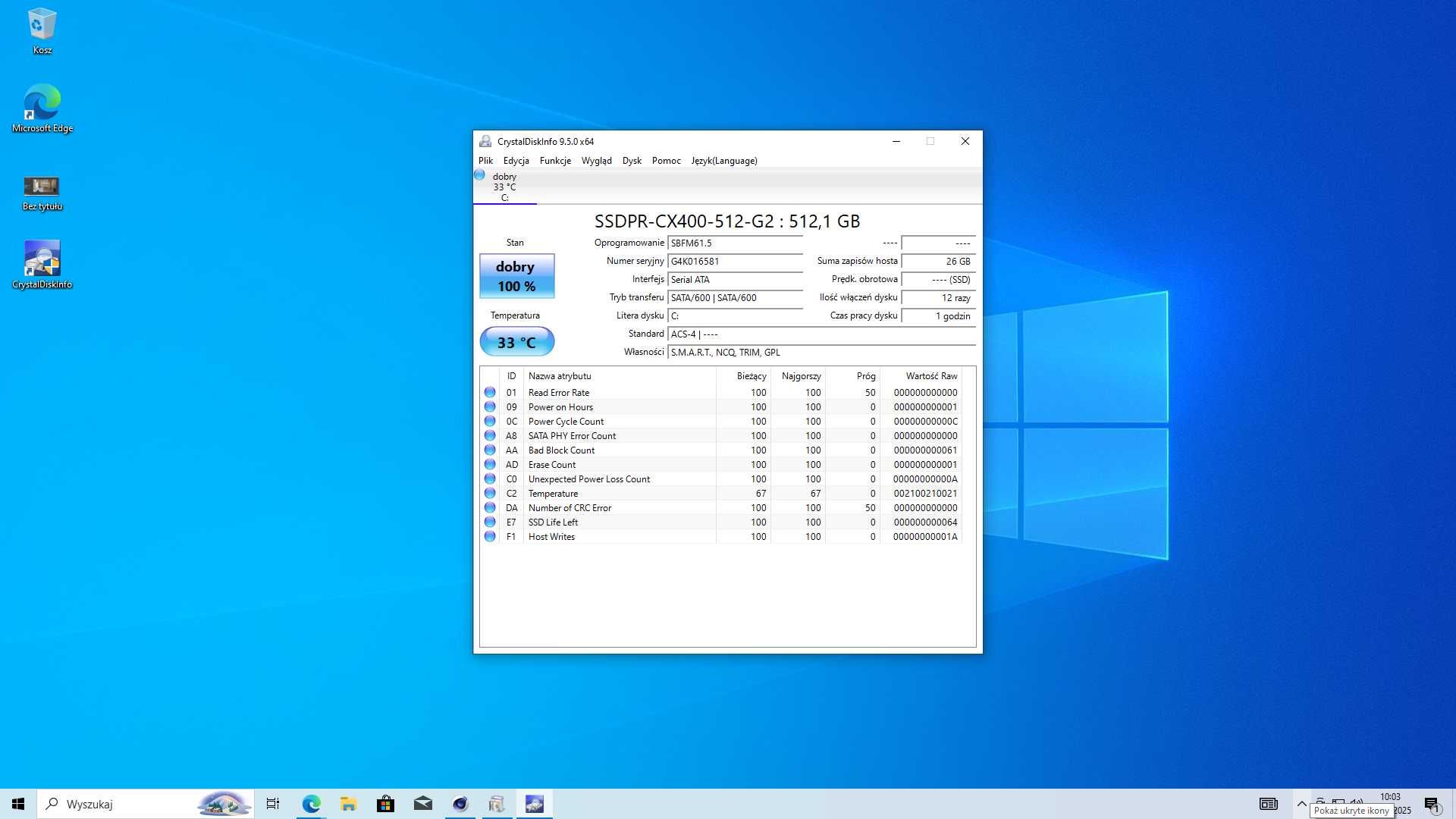
Task: Click status orb for Number of CRC Error
Action: (x=490, y=507)
